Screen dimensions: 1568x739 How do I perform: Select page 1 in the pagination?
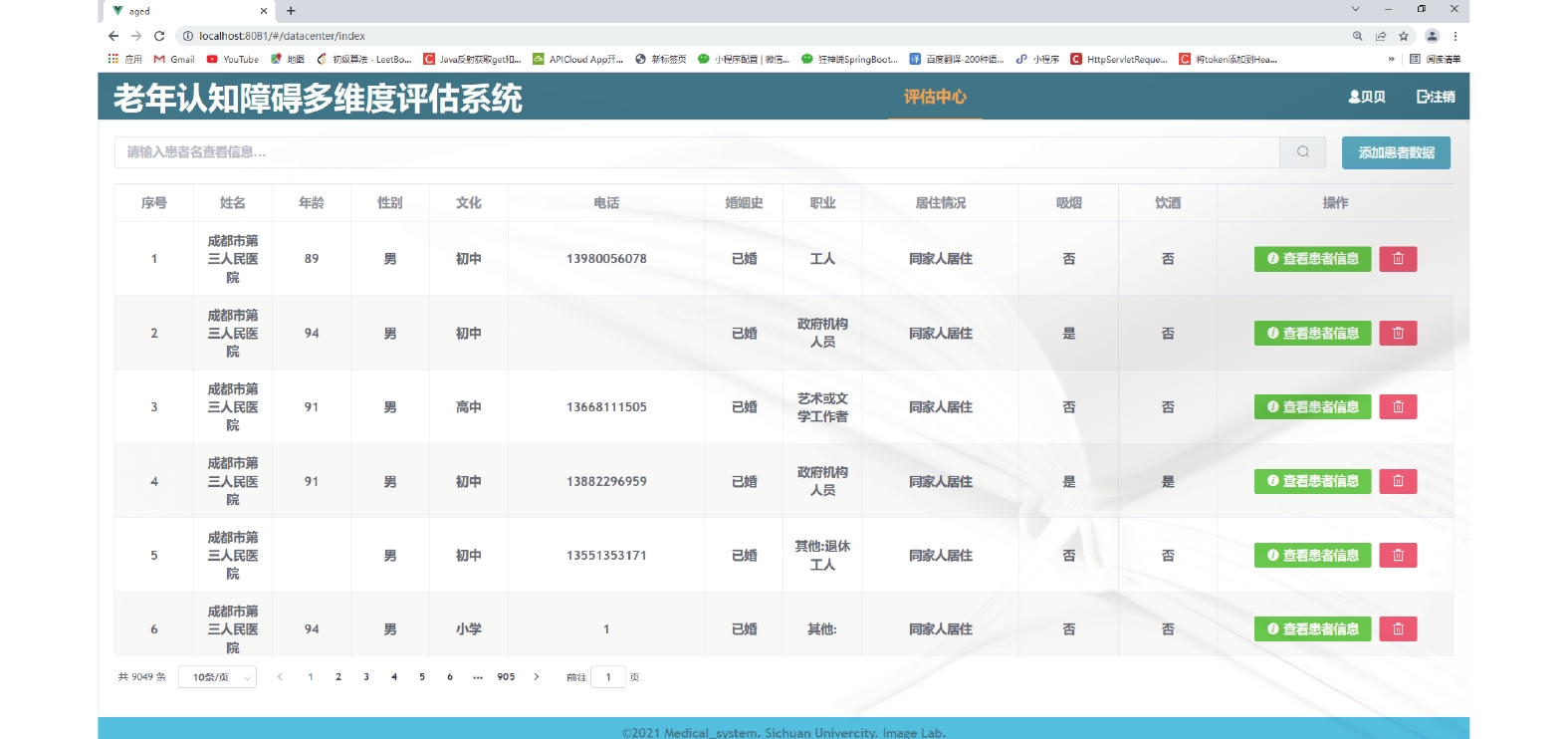pyautogui.click(x=311, y=677)
